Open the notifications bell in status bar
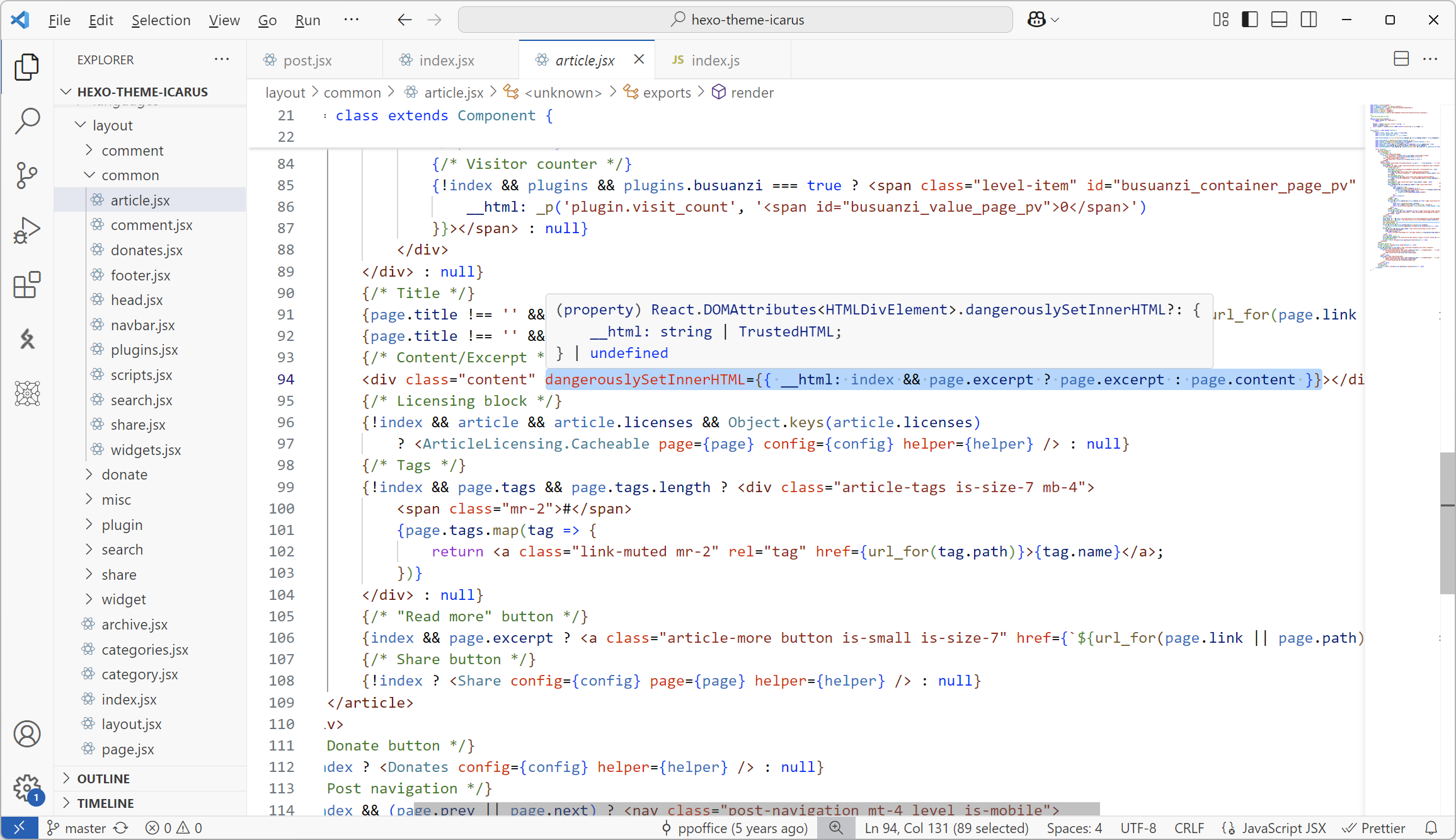 (x=1431, y=828)
